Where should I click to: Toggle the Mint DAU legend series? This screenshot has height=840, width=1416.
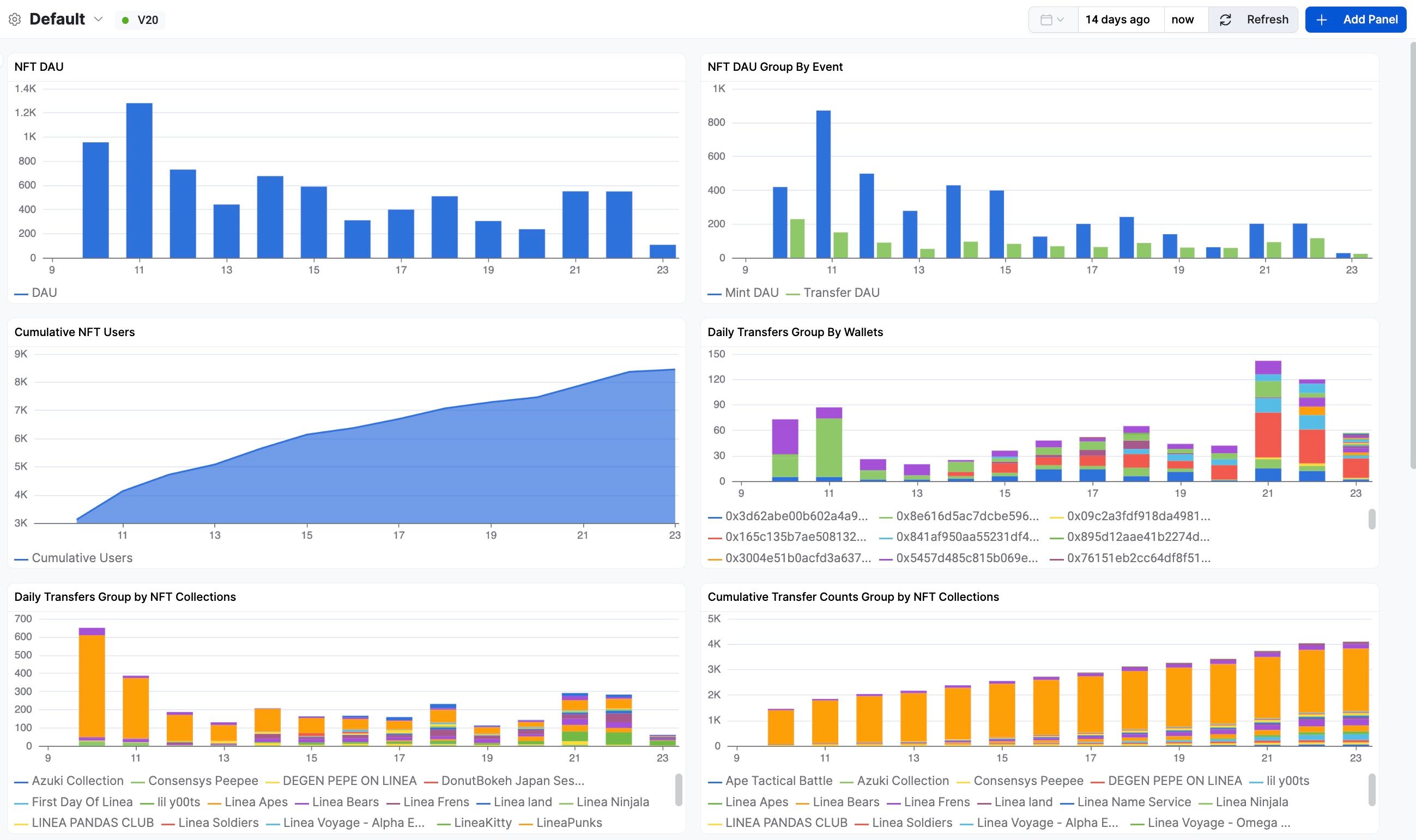[x=743, y=293]
